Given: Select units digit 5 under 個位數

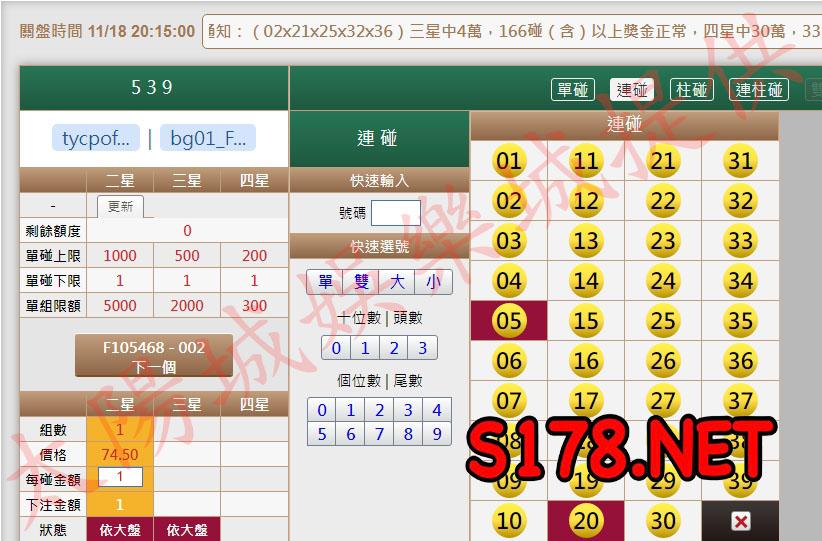Looking at the screenshot, I should pos(322,434).
